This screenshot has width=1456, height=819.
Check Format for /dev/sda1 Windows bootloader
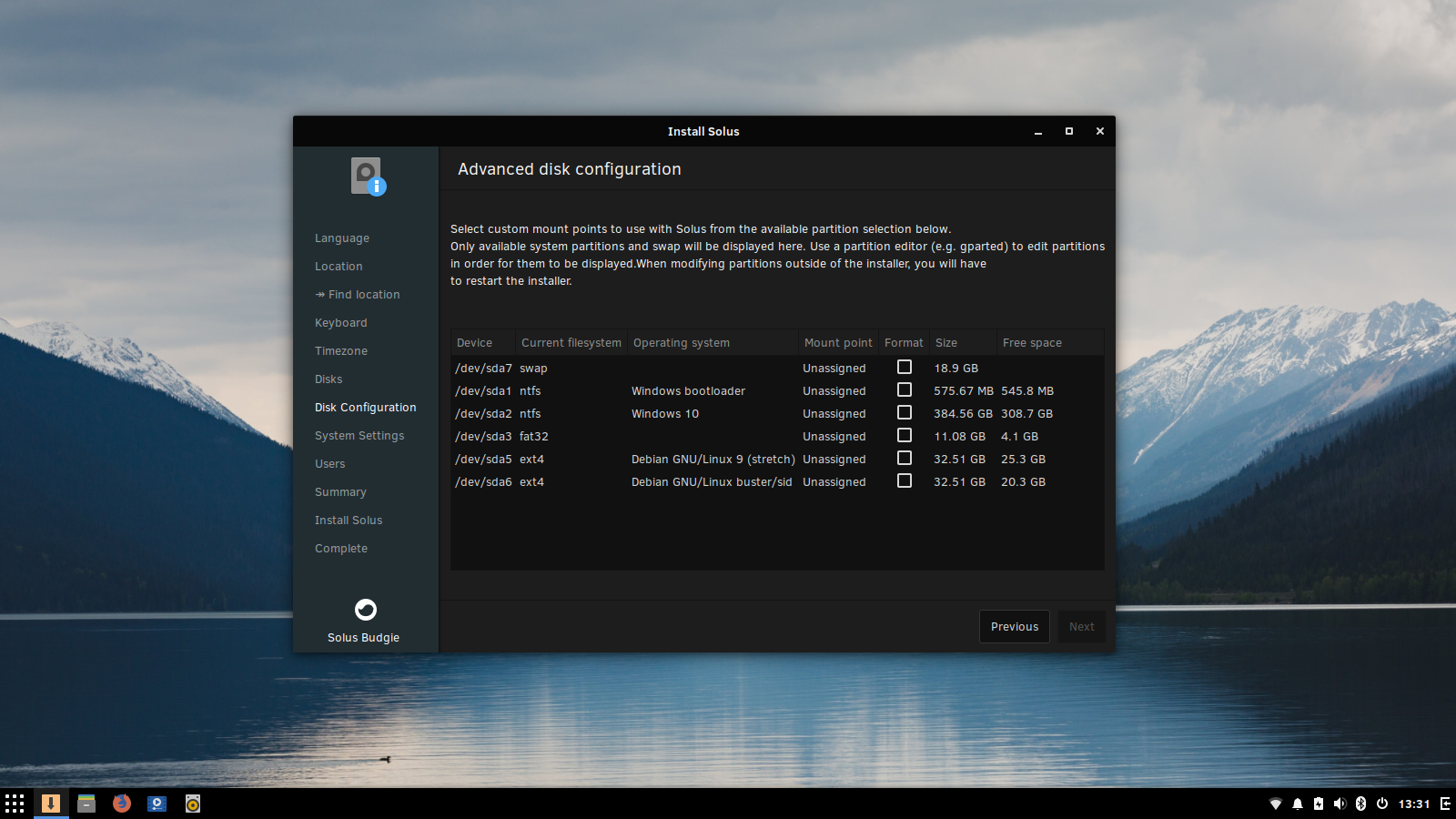point(905,389)
